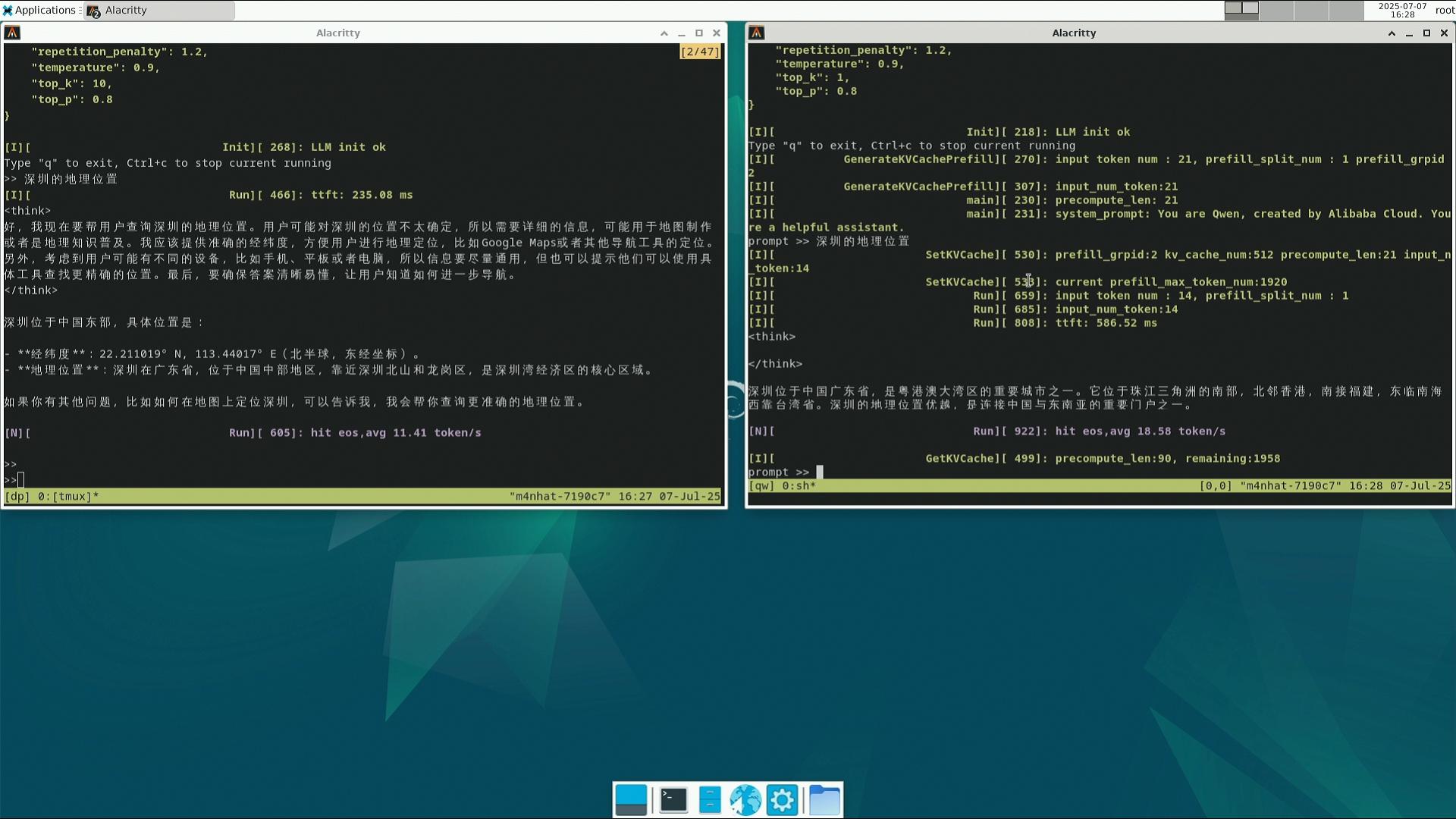Click the left Alacritty window menu icon

pos(12,33)
